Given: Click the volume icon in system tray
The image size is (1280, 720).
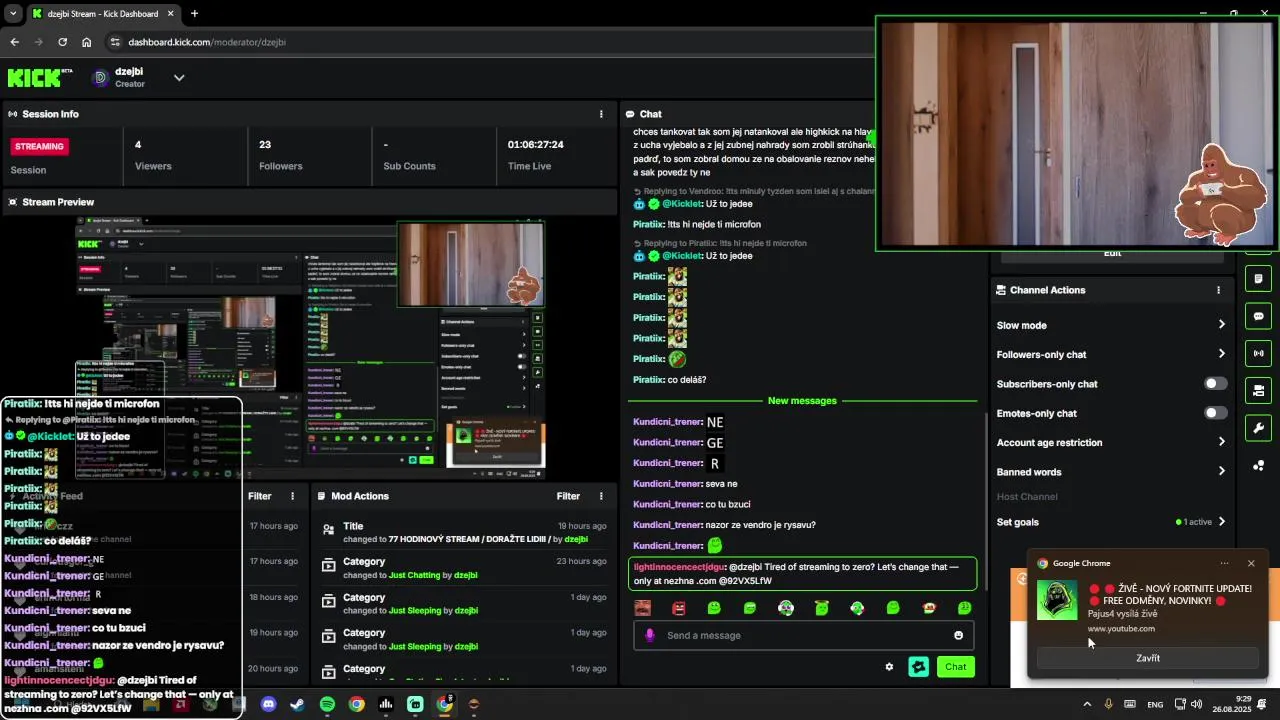Looking at the screenshot, I should click(x=1197, y=704).
